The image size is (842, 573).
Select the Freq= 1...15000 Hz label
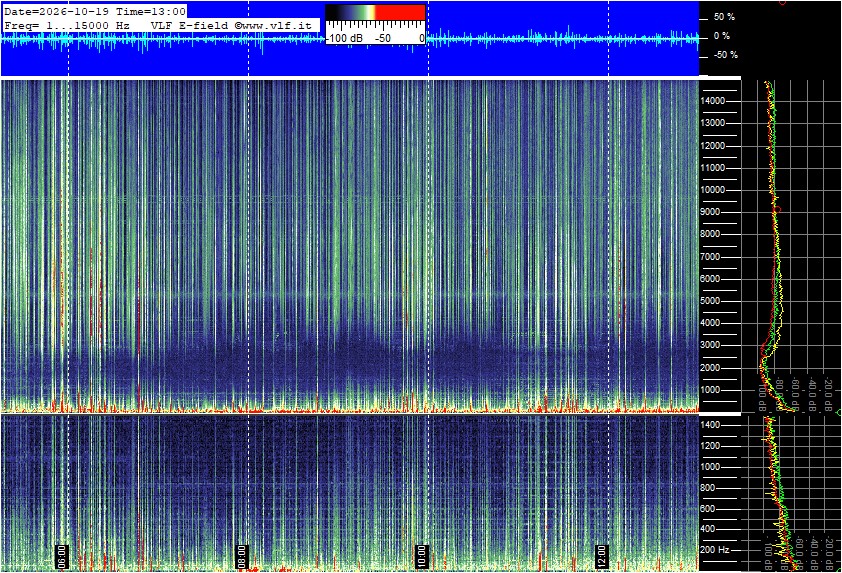(67, 25)
